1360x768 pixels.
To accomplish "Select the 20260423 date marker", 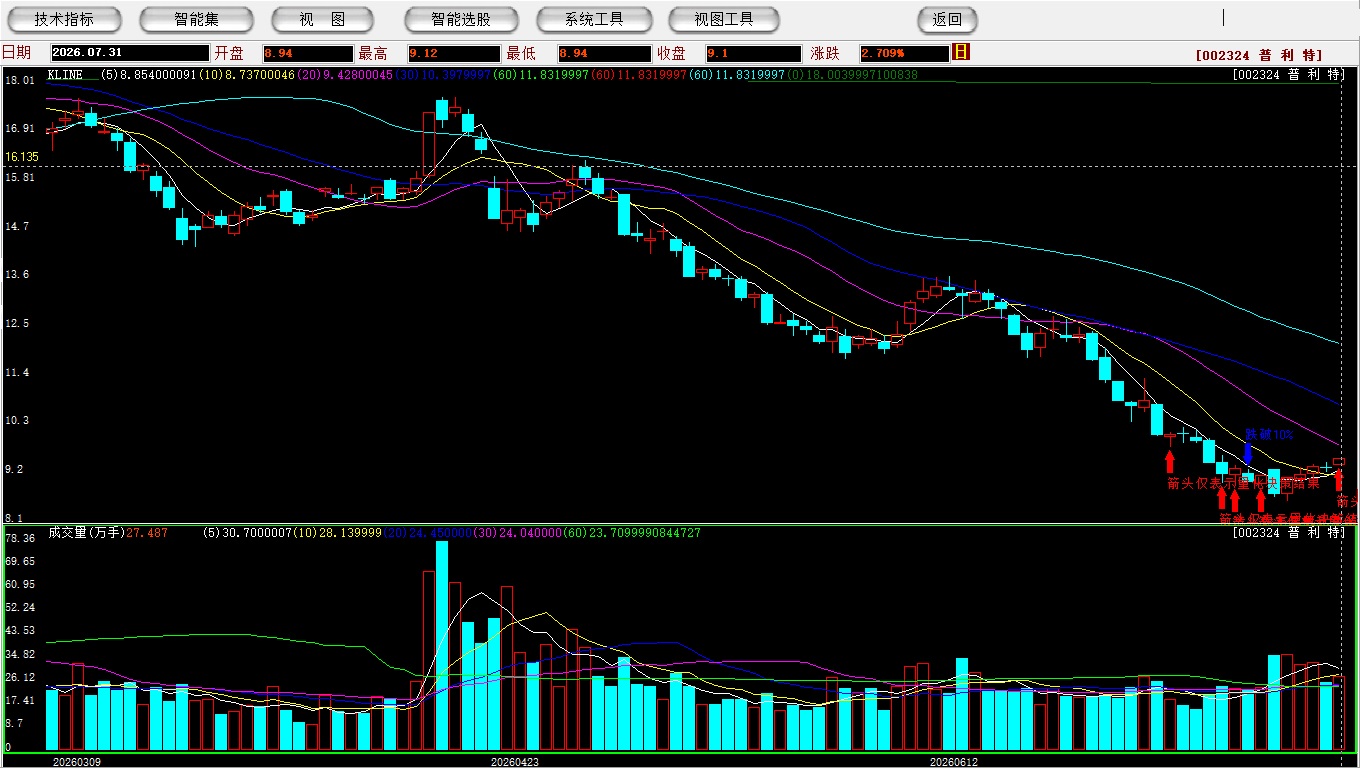I will [515, 762].
